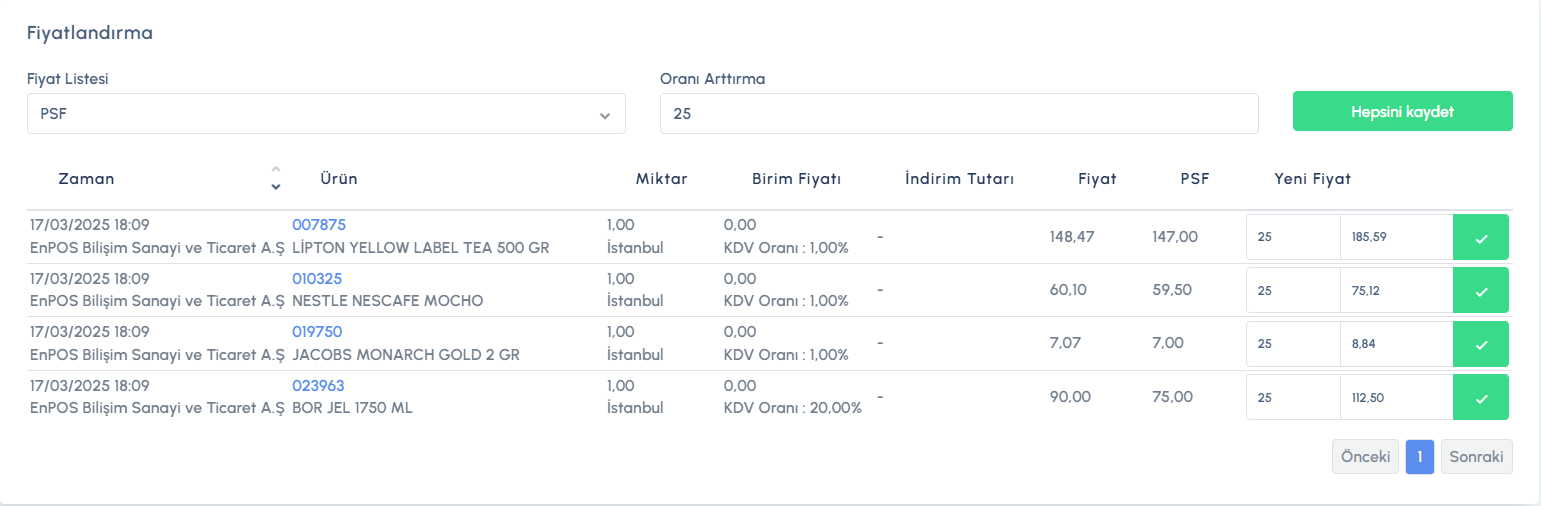Click new price field showing 112,50
1541x506 pixels.
point(1395,397)
